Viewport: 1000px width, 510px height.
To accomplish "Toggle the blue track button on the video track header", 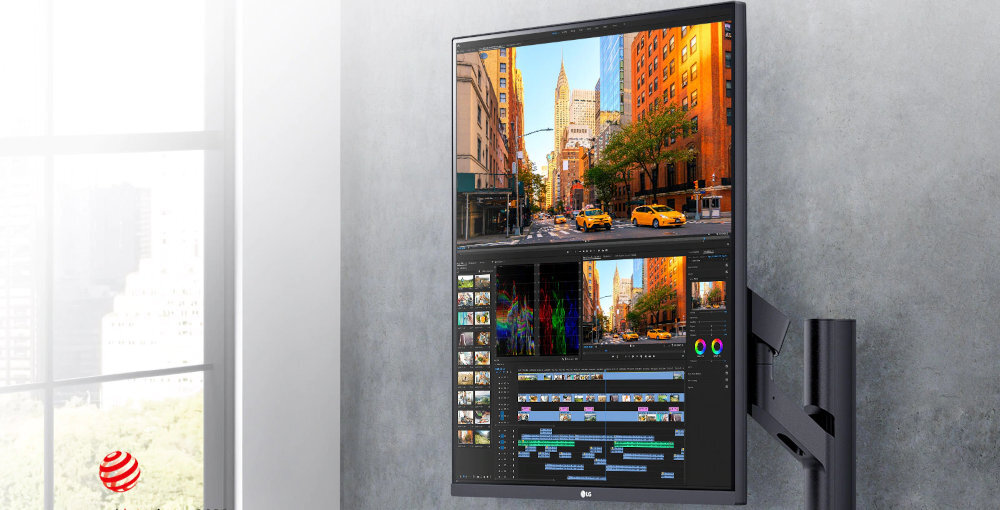I will 501,415.
